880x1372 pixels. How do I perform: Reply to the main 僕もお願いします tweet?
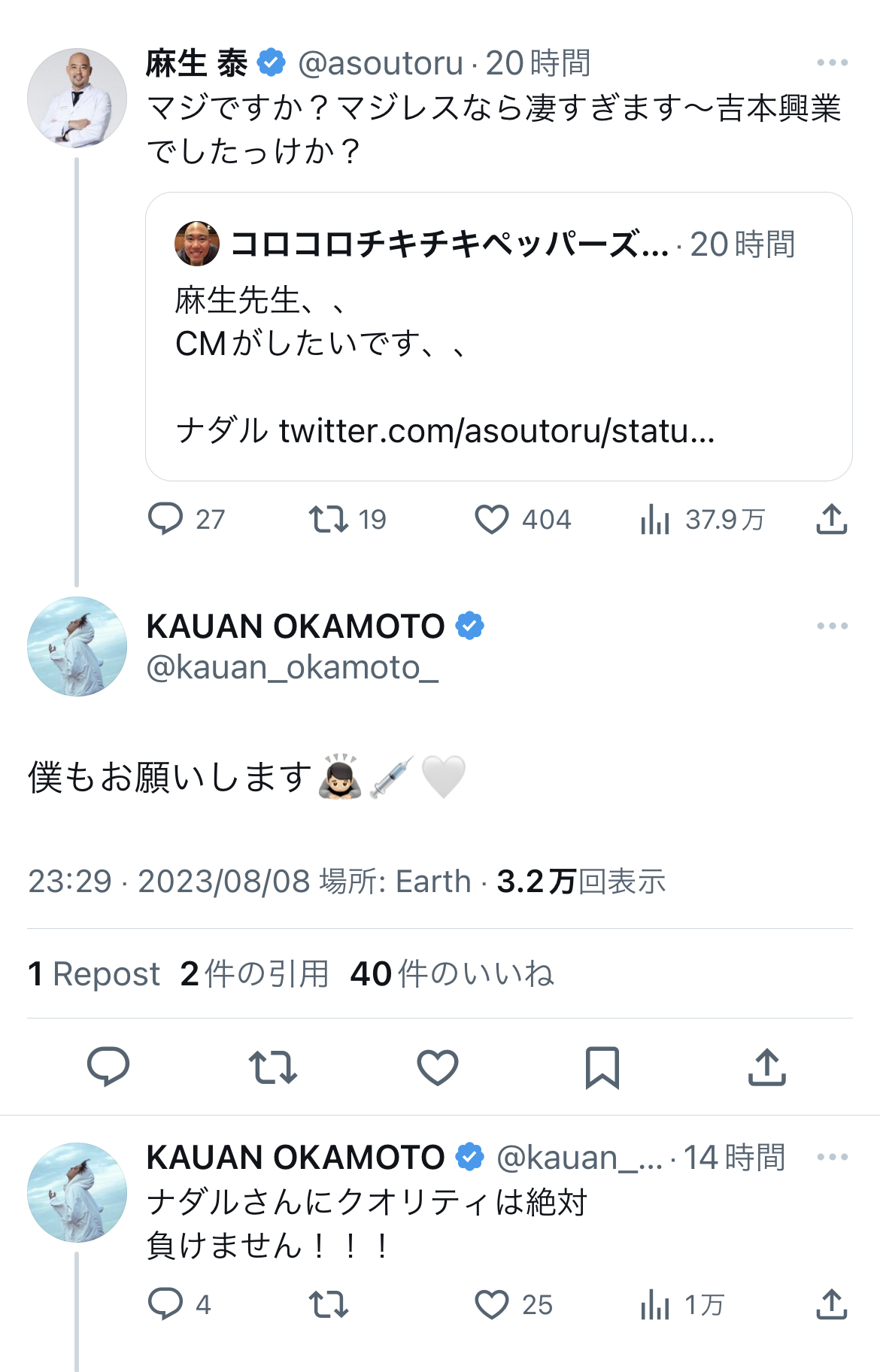click(108, 1067)
